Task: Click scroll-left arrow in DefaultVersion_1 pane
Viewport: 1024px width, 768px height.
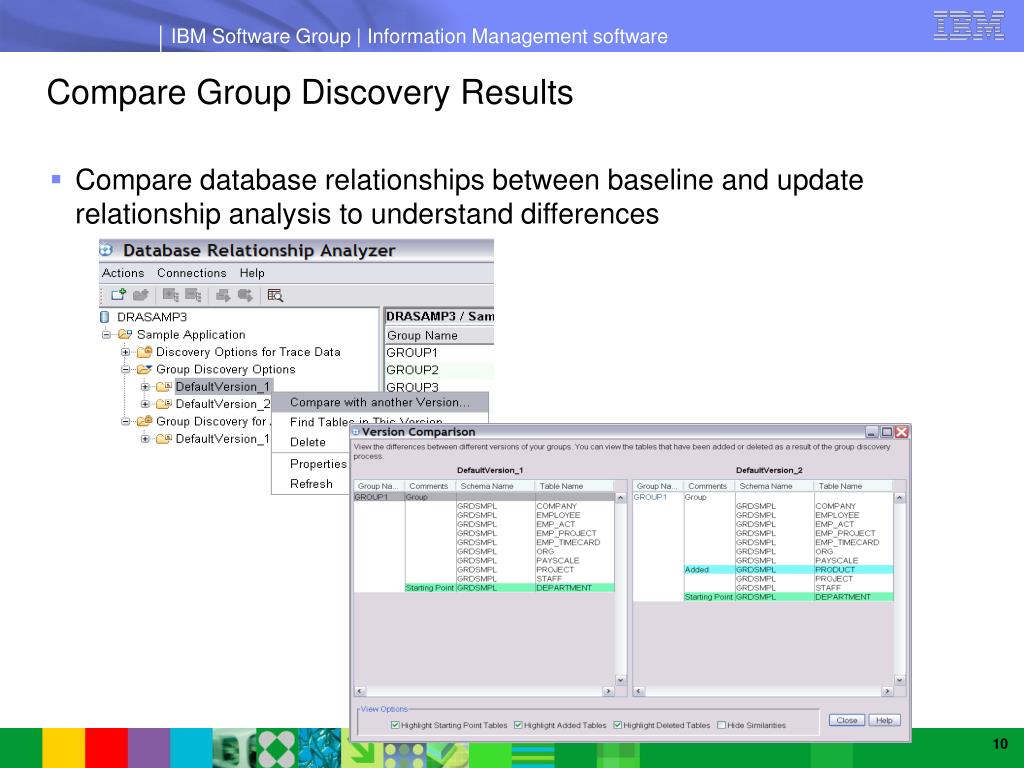Action: click(360, 691)
